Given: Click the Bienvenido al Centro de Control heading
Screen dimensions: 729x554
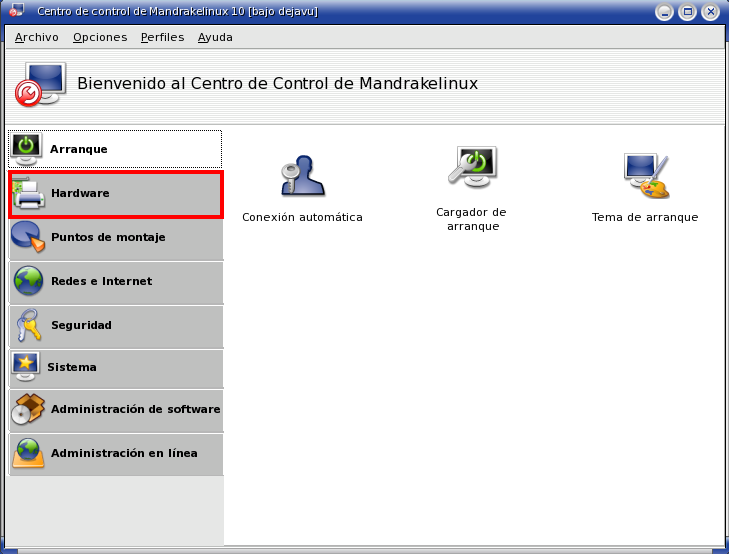Looking at the screenshot, I should (278, 84).
